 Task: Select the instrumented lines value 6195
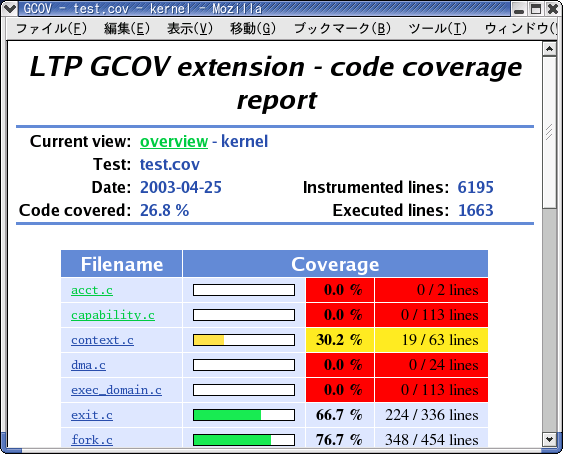pos(475,187)
